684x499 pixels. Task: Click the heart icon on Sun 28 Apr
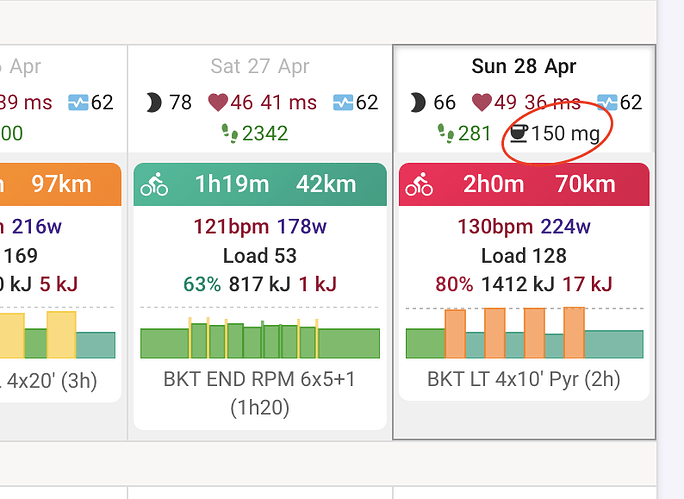tap(482, 103)
